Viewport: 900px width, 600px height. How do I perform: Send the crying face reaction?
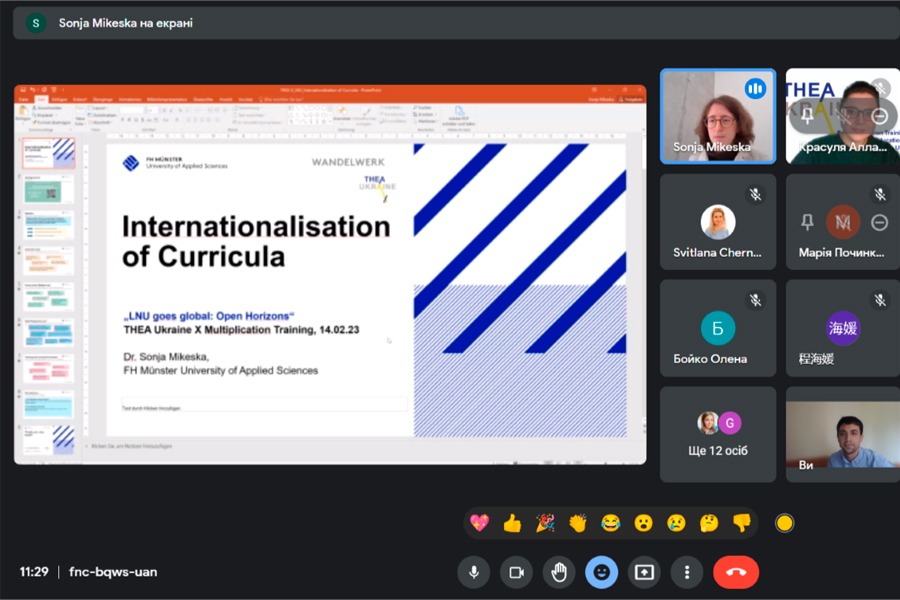pos(676,522)
